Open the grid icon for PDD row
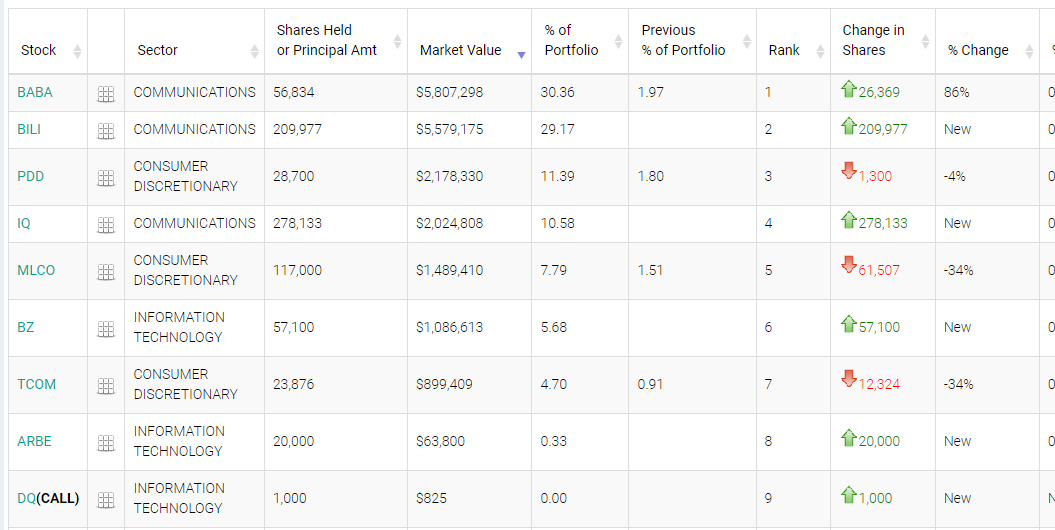This screenshot has height=530, width=1055. pos(106,178)
